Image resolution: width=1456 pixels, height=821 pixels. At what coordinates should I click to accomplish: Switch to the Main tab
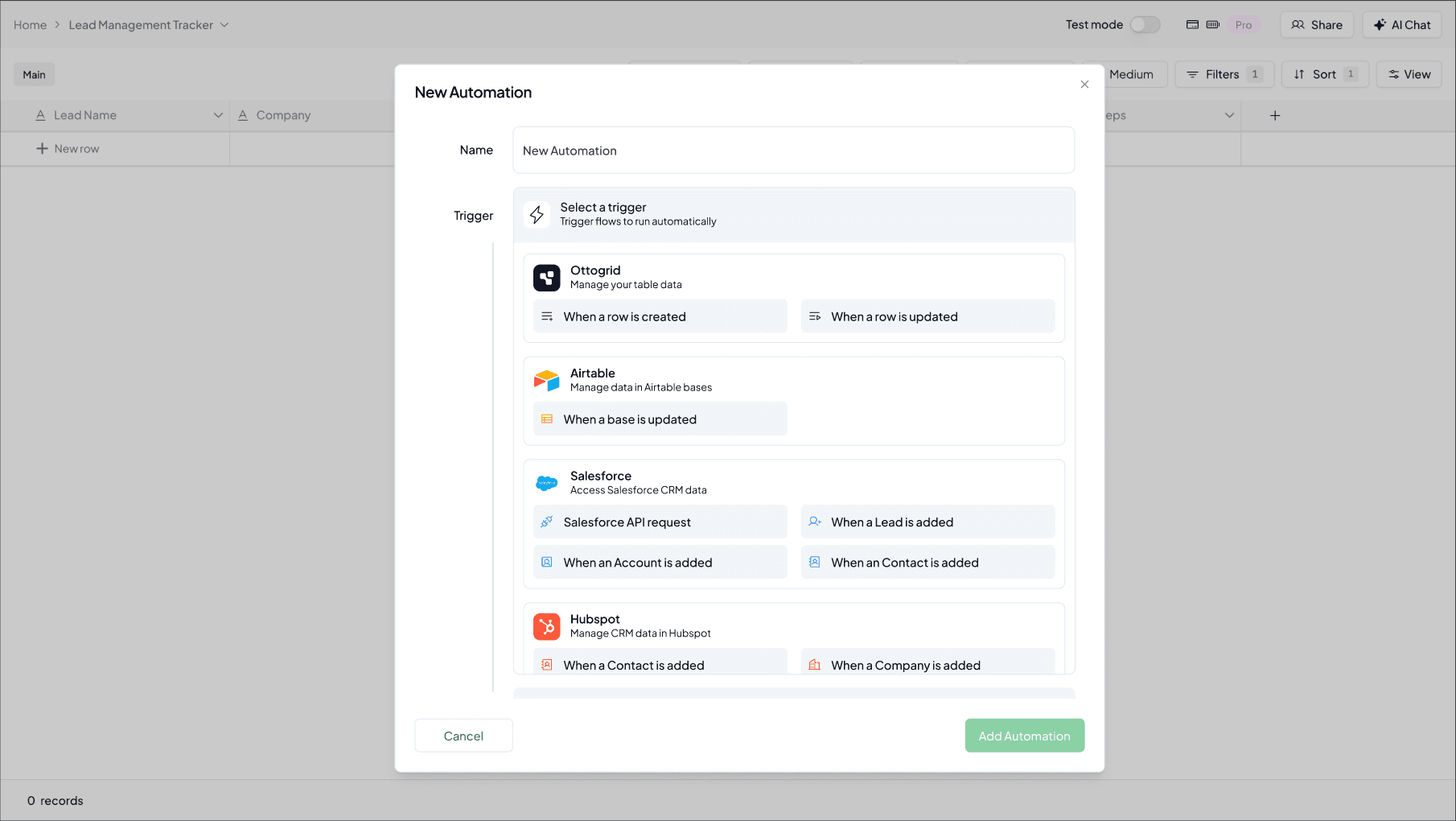point(34,75)
